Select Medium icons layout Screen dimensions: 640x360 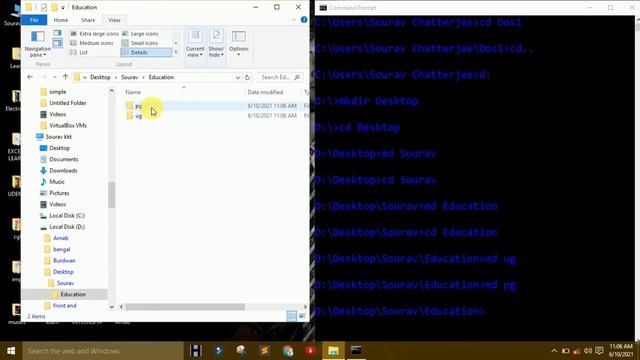pos(92,43)
